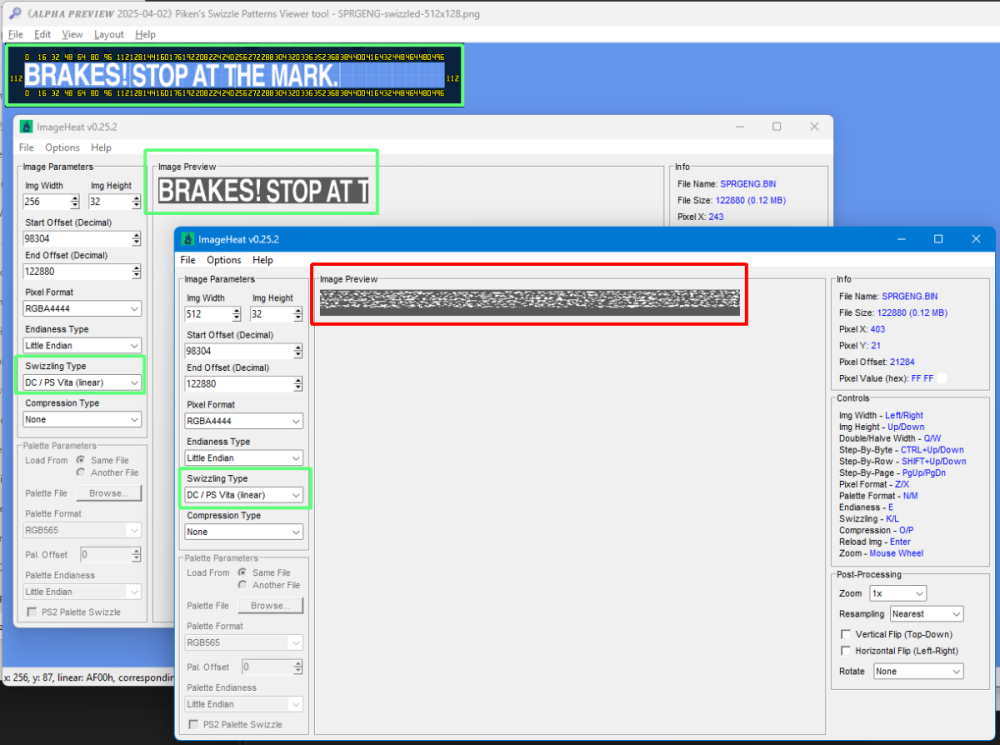Click Start Offset field in back ImageHeat window
This screenshot has height=745, width=1000.
(77, 239)
